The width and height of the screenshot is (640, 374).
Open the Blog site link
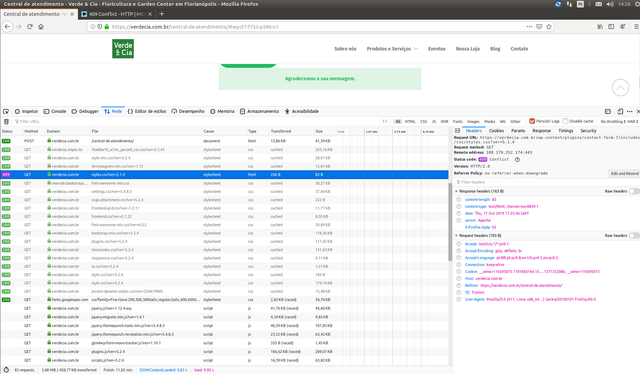coord(495,49)
